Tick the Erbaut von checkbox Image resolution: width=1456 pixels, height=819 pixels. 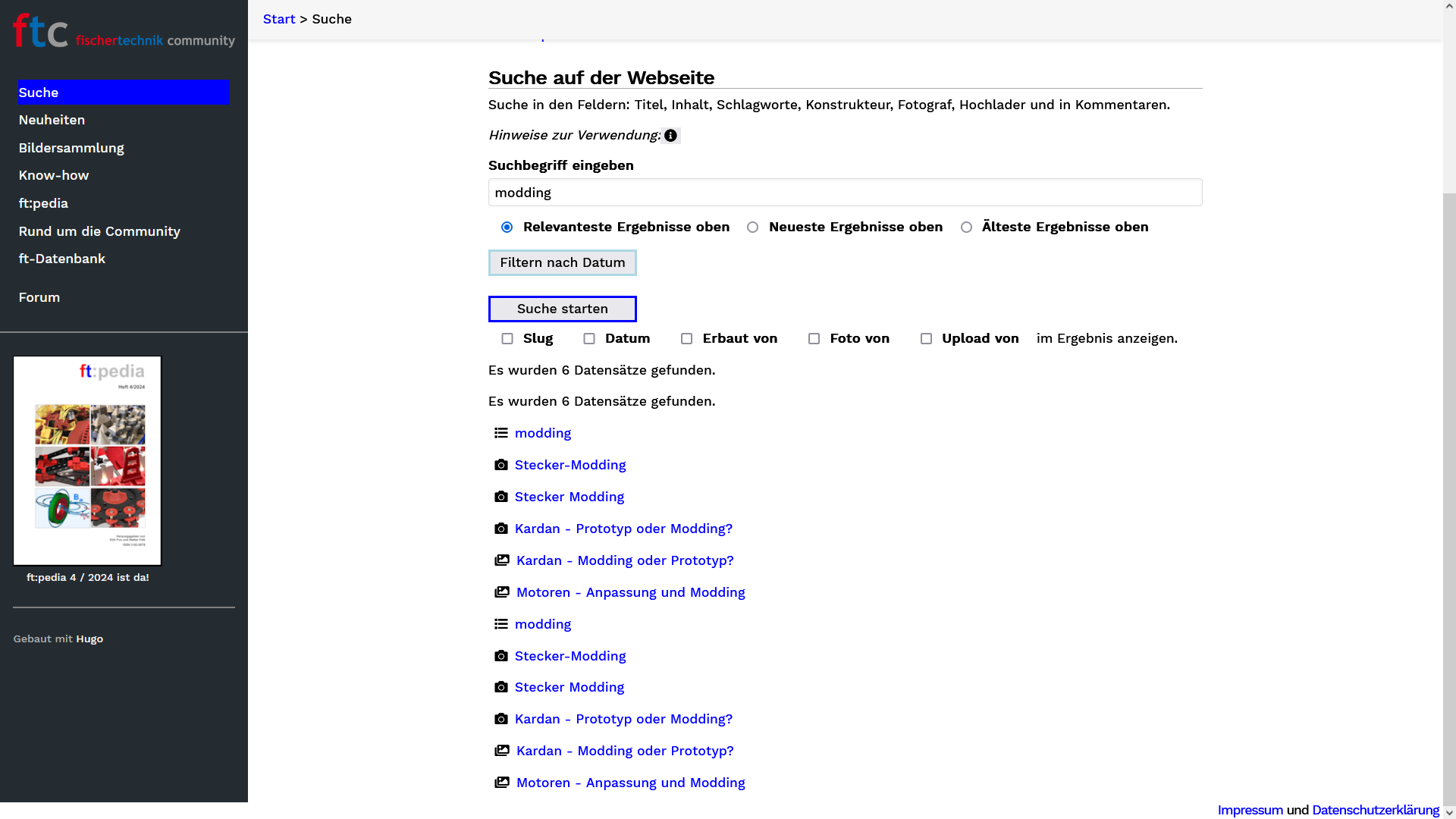pos(687,339)
